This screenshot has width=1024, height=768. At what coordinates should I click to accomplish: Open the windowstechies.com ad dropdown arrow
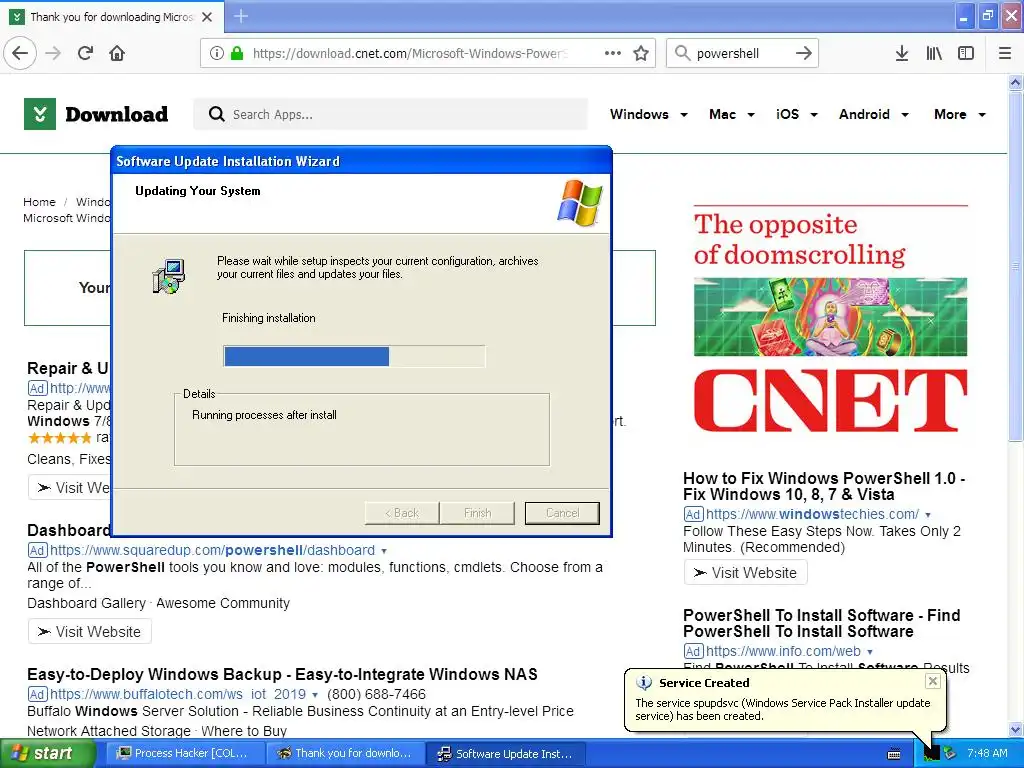click(928, 515)
